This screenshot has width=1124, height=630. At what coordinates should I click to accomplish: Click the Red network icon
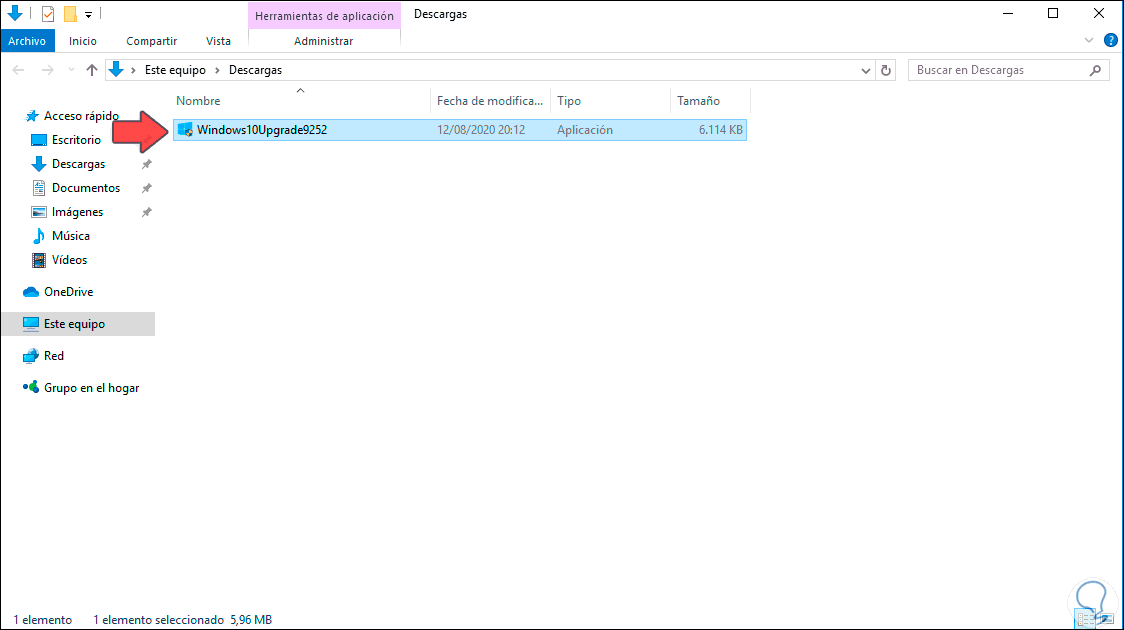31,356
